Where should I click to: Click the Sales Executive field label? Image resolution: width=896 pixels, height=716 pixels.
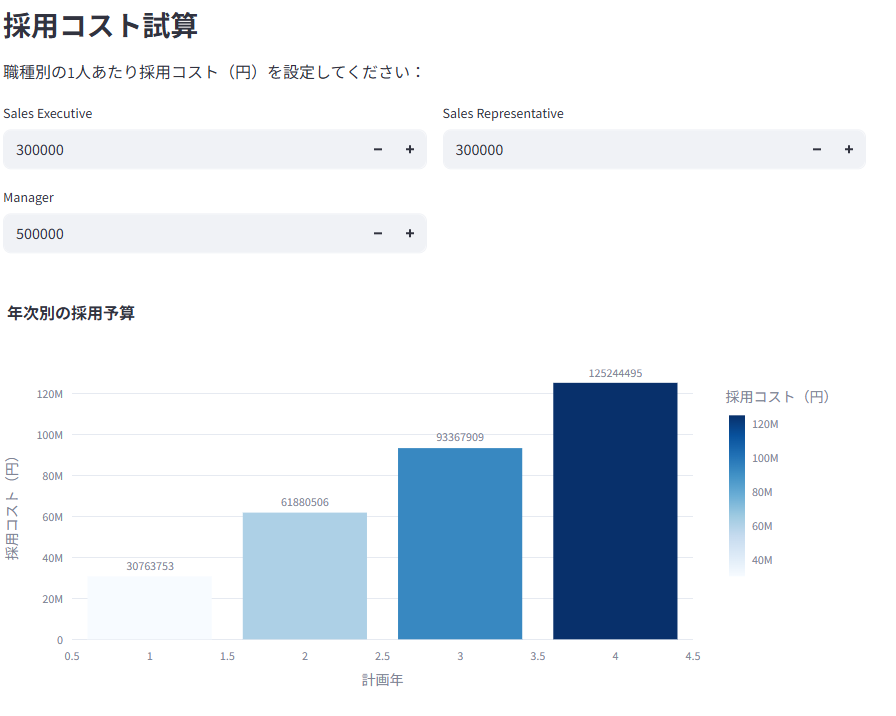pyautogui.click(x=48, y=114)
